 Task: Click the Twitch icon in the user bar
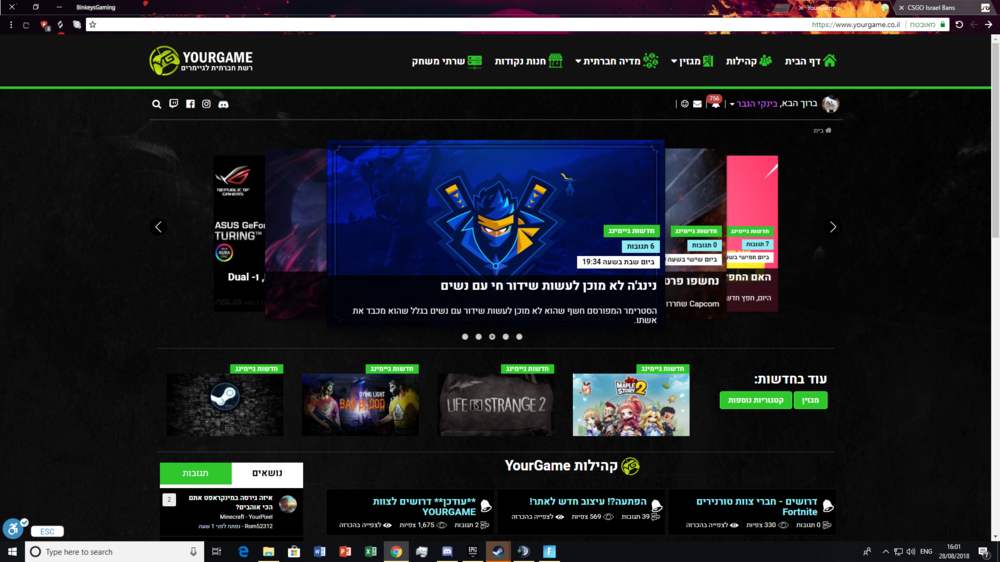(x=174, y=104)
